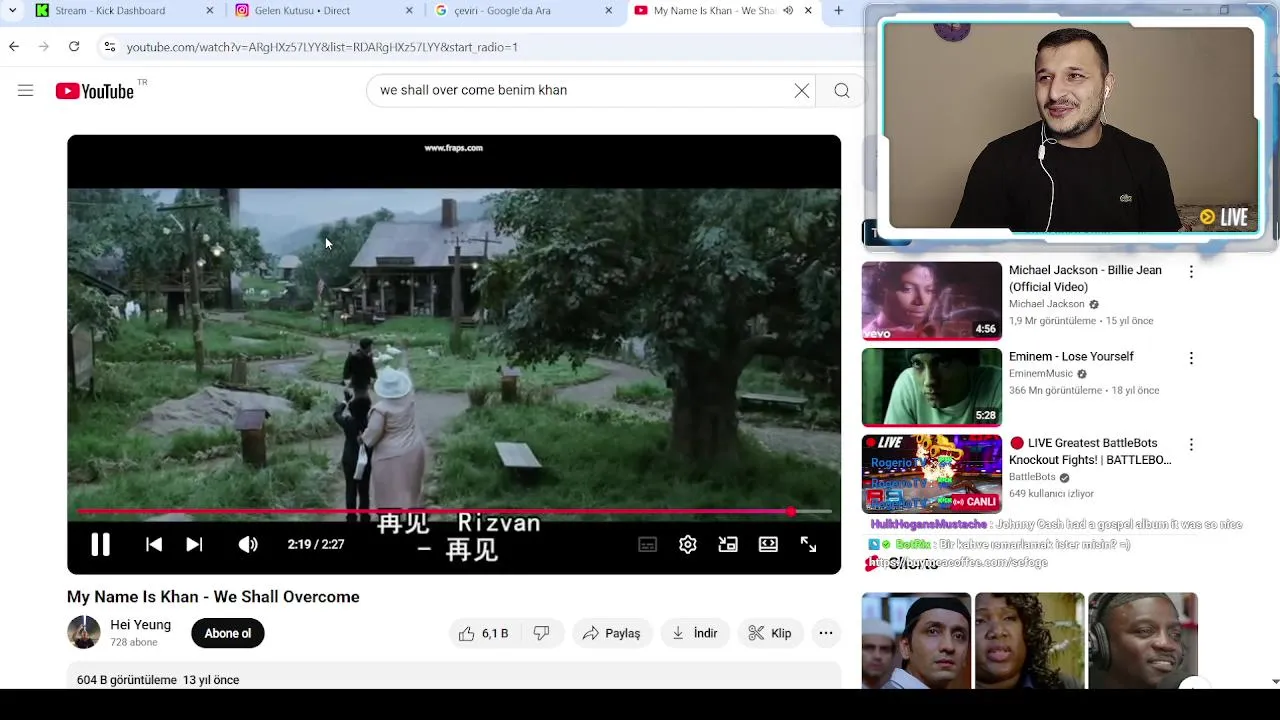Select the video title My Name Is Khan
1280x720 pixels.
pos(213,597)
